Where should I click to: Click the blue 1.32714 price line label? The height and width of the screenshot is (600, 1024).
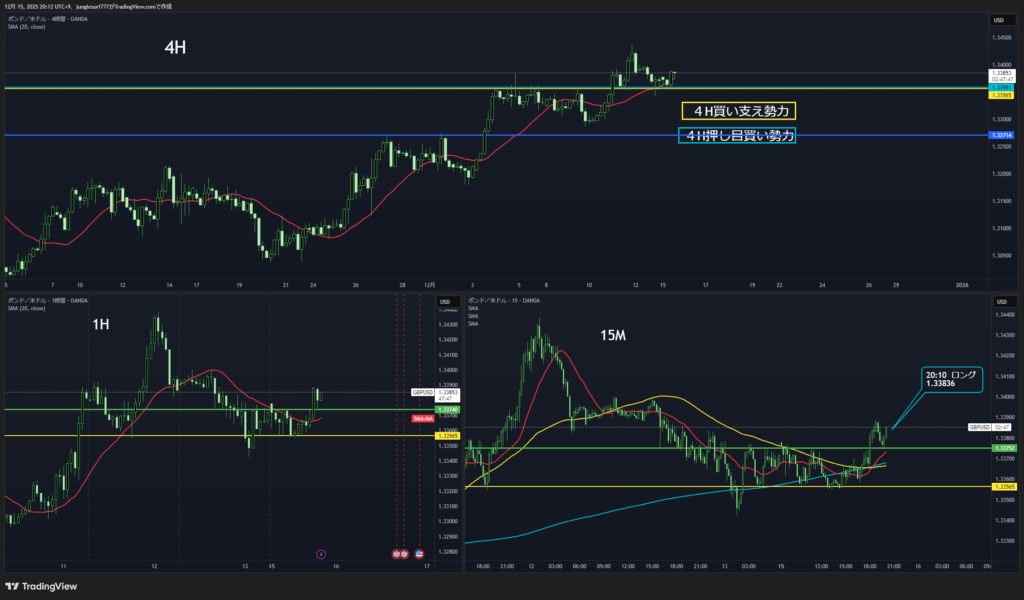point(1002,135)
